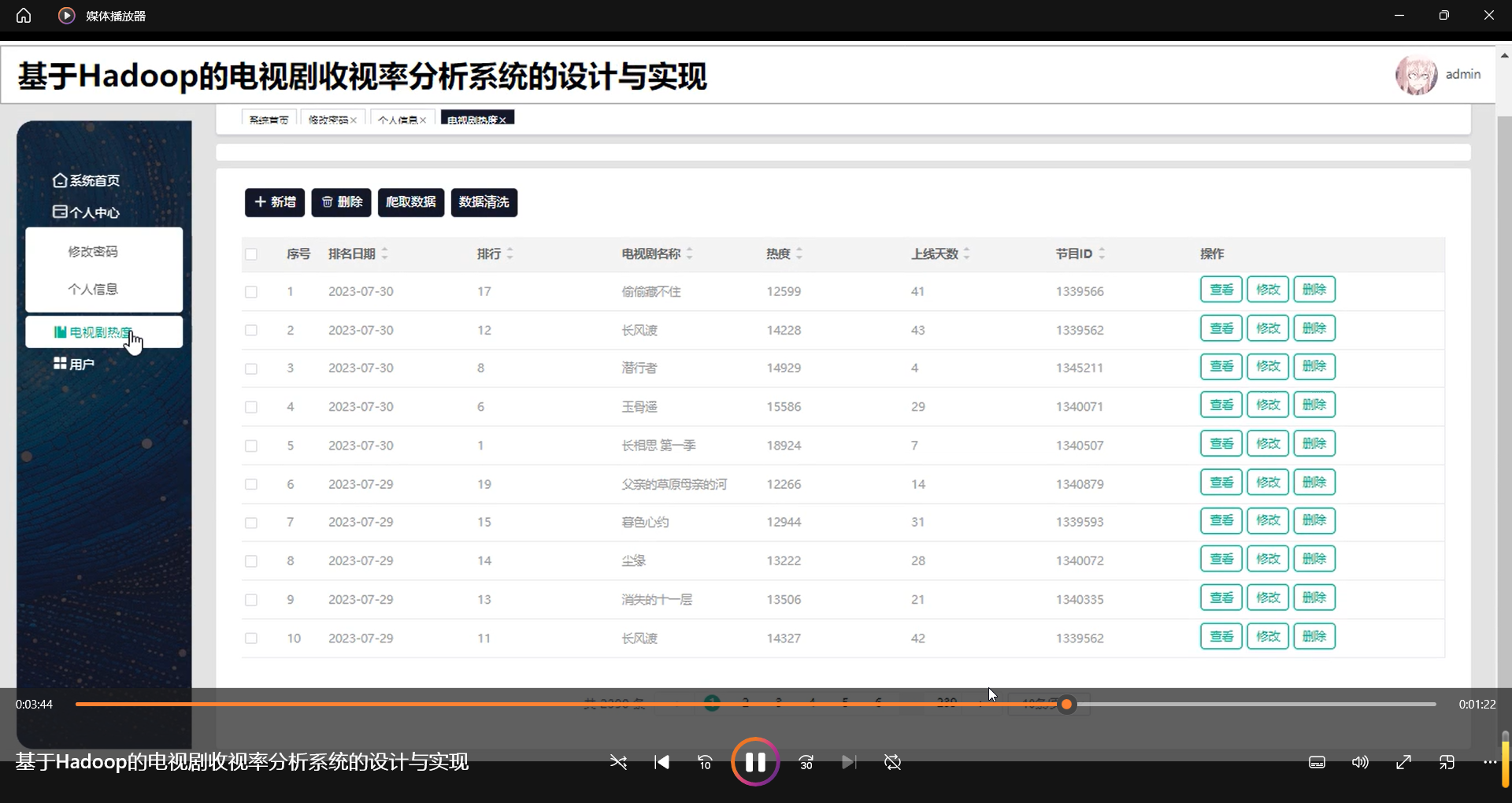Viewport: 1512px width, 803px height.
Task: Click the sort arrows on 电视剧名称
Action: [689, 253]
